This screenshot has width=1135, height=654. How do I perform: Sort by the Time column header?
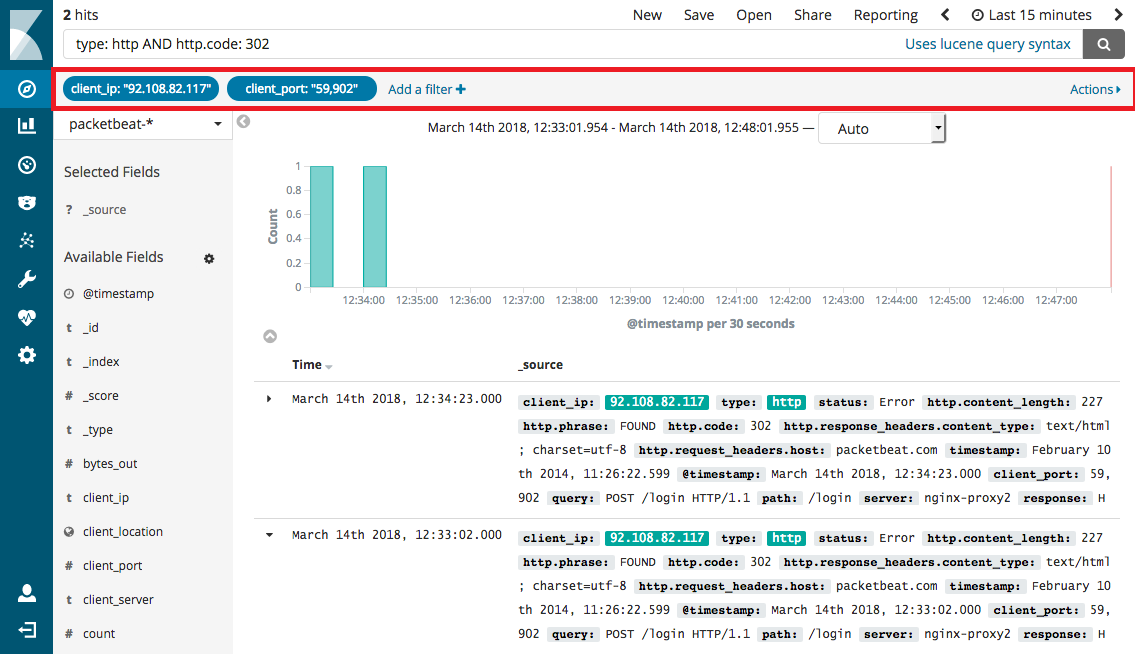point(312,365)
